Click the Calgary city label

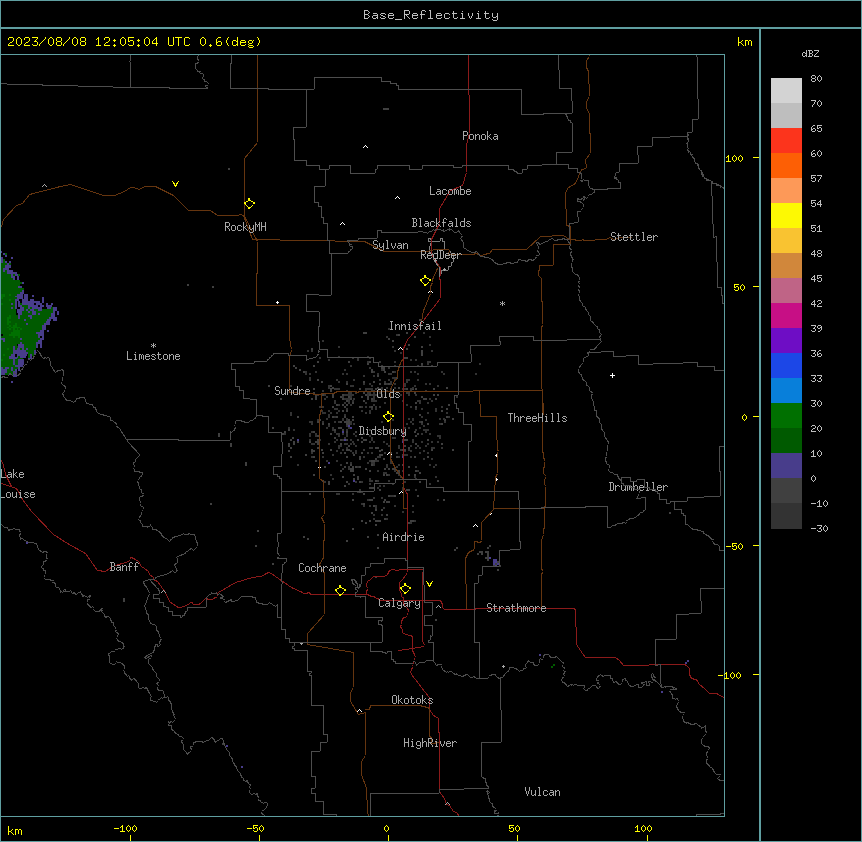399,603
